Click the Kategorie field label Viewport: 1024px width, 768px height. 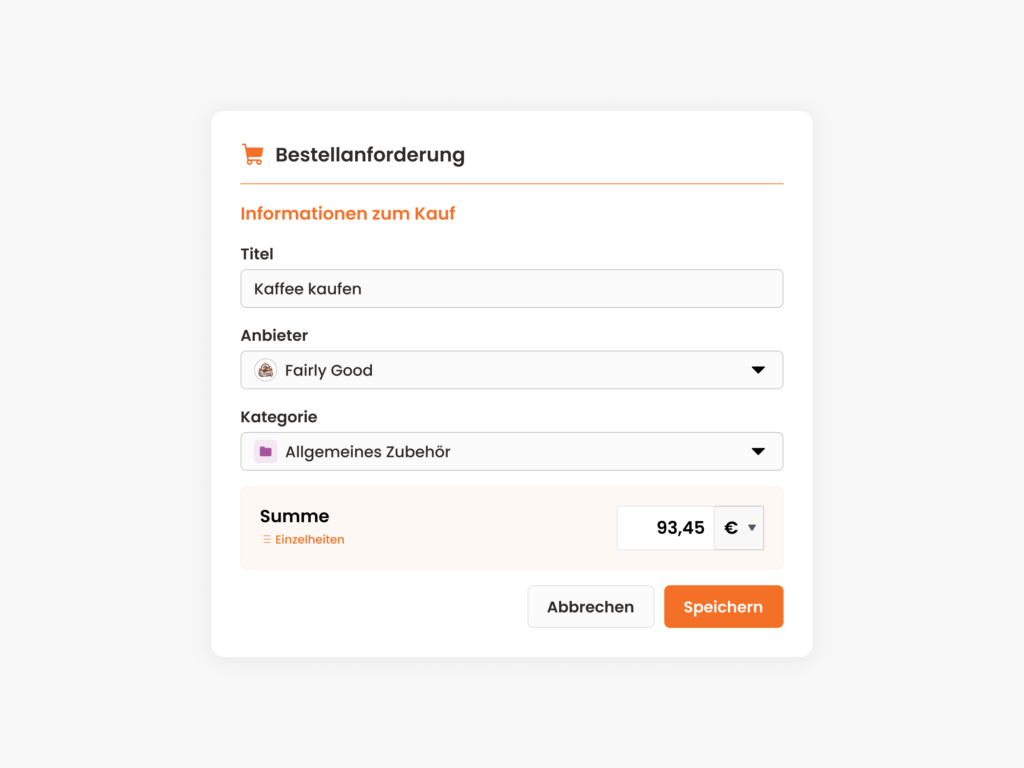pos(279,417)
